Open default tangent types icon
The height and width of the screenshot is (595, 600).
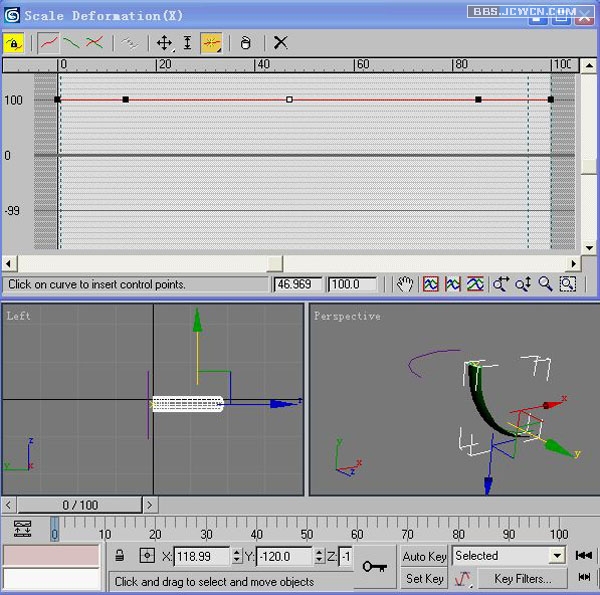coord(463,579)
